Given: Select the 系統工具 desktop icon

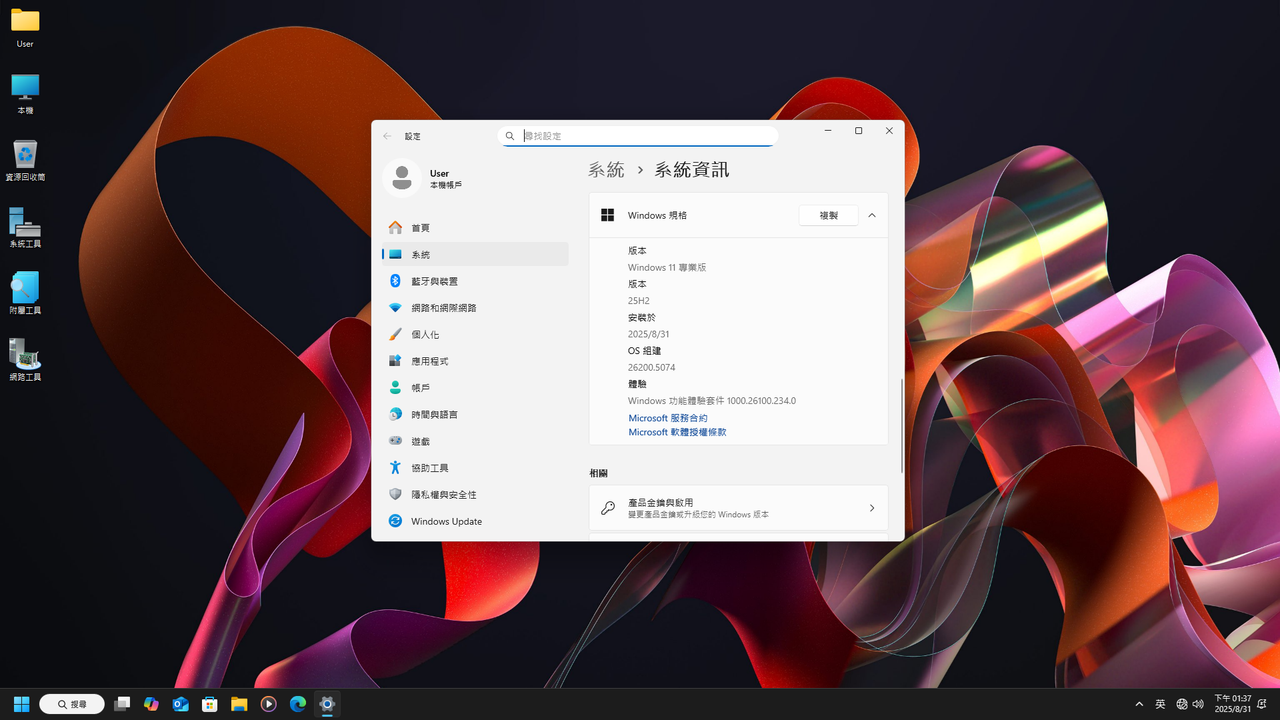Looking at the screenshot, I should 25,227.
